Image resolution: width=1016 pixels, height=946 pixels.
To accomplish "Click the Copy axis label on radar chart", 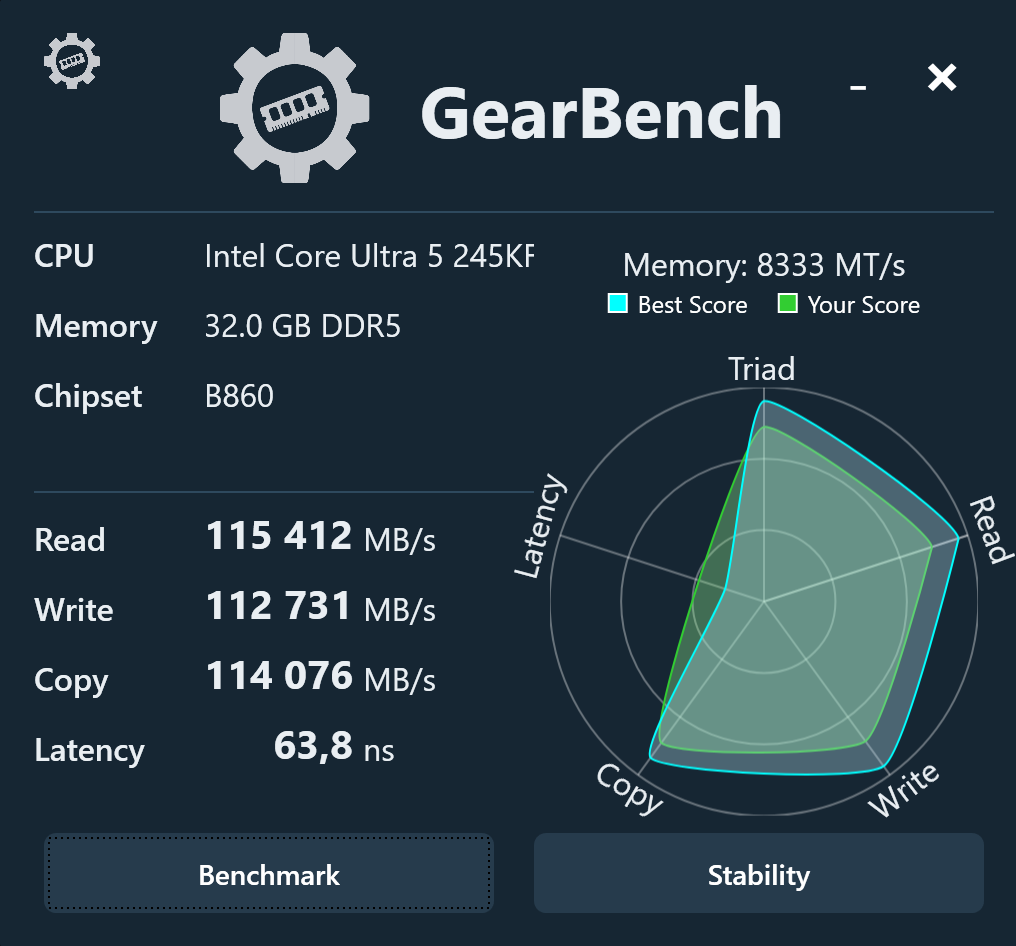I will coord(630,788).
